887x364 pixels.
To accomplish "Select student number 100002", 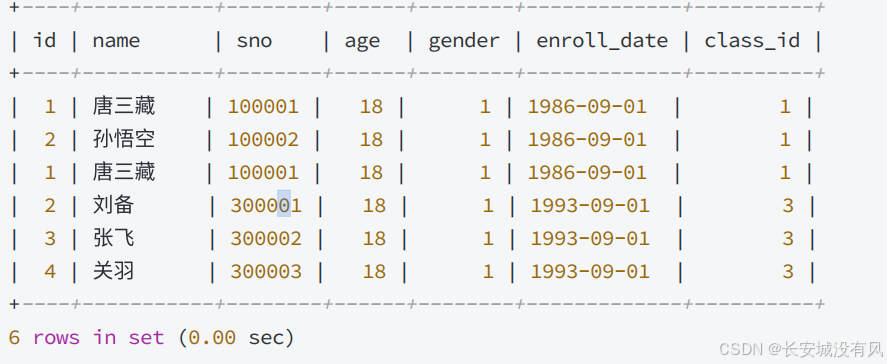I will point(263,139).
